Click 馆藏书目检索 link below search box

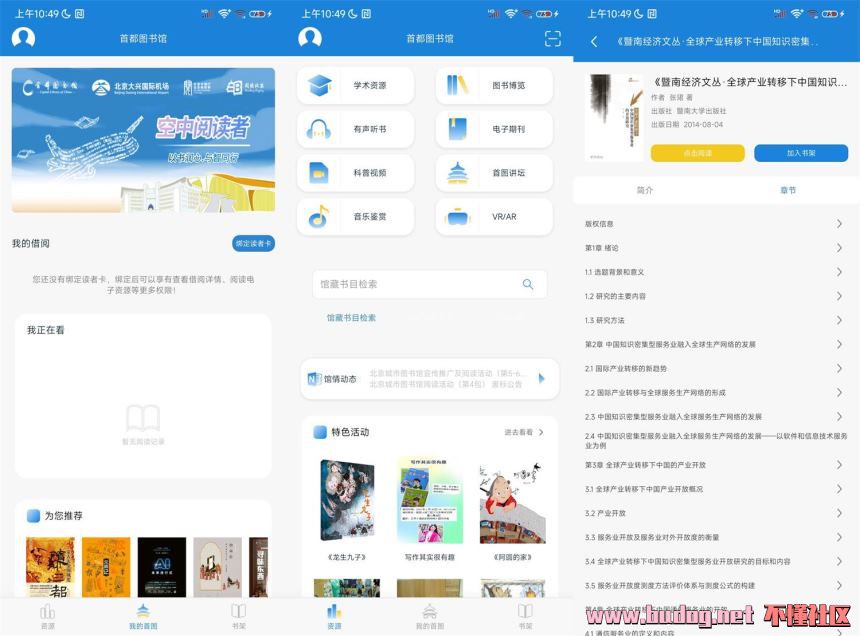pos(351,317)
